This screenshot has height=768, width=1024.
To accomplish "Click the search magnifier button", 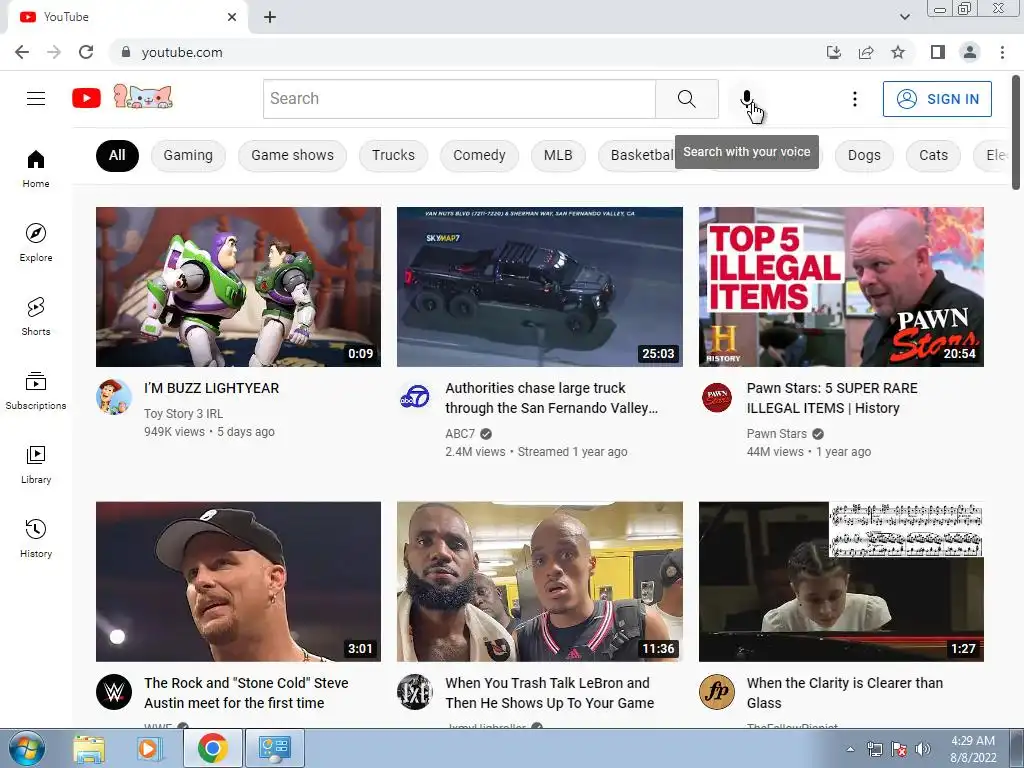I will pos(686,99).
